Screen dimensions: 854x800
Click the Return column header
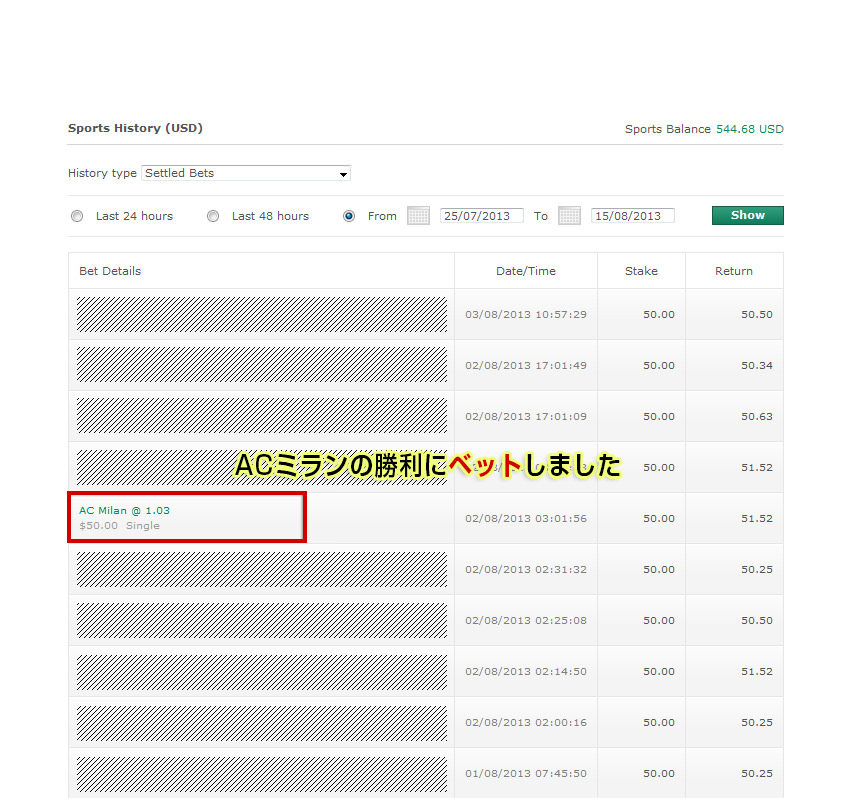click(734, 271)
